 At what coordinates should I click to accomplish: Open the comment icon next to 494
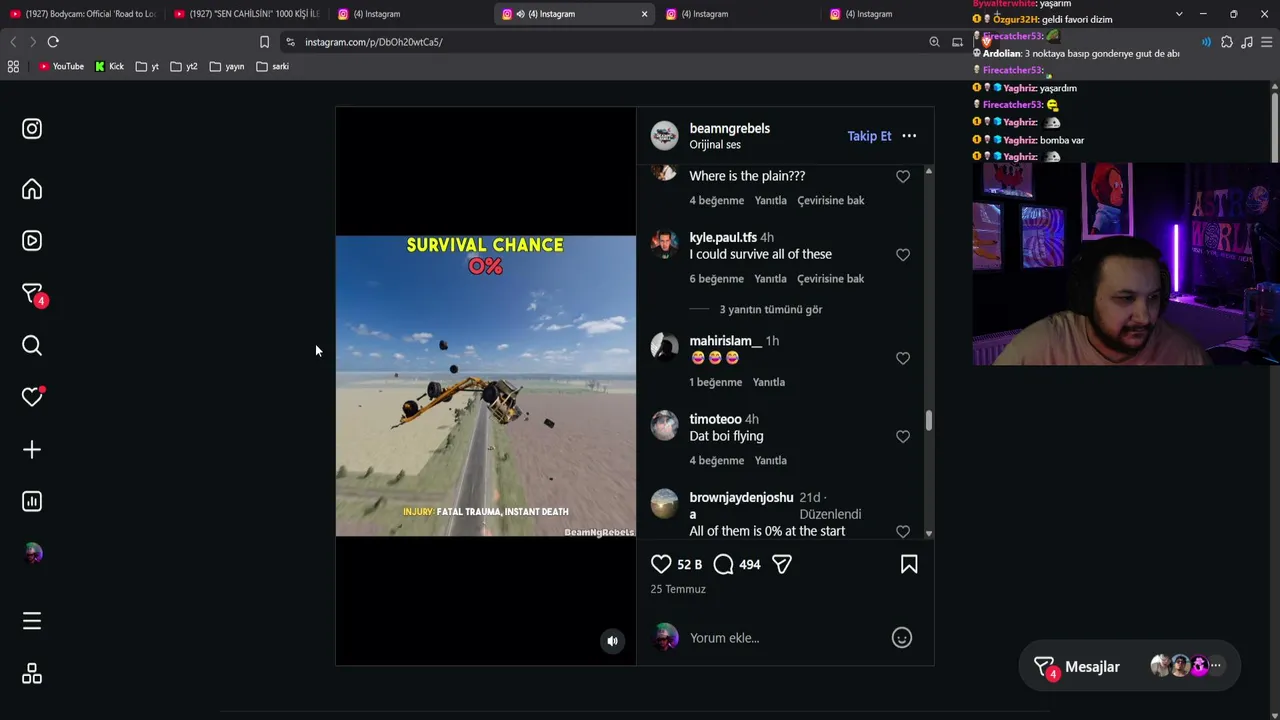click(723, 564)
